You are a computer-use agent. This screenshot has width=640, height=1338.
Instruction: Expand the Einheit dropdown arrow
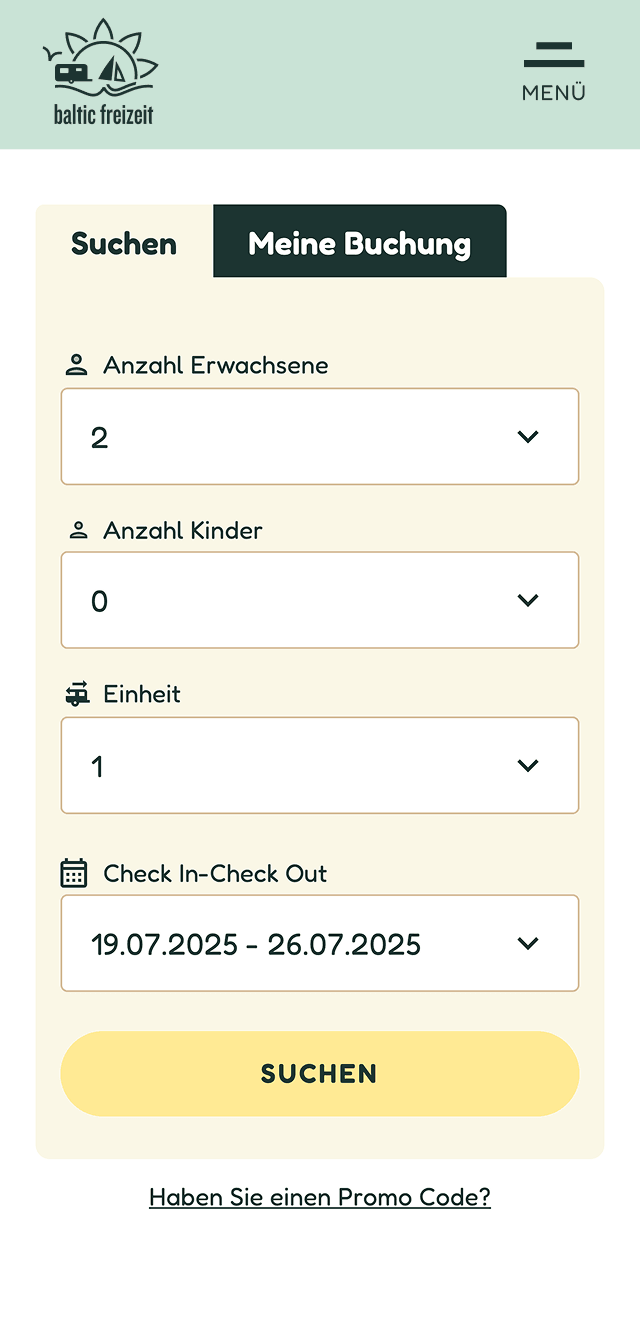[x=528, y=765]
